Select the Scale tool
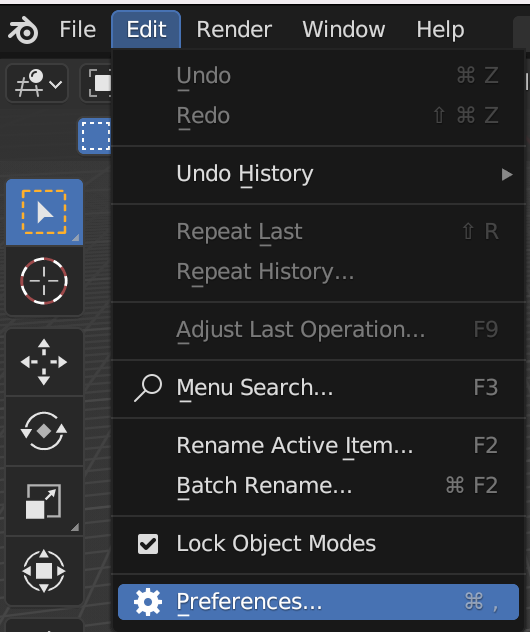This screenshot has height=632, width=530. pos(44,501)
